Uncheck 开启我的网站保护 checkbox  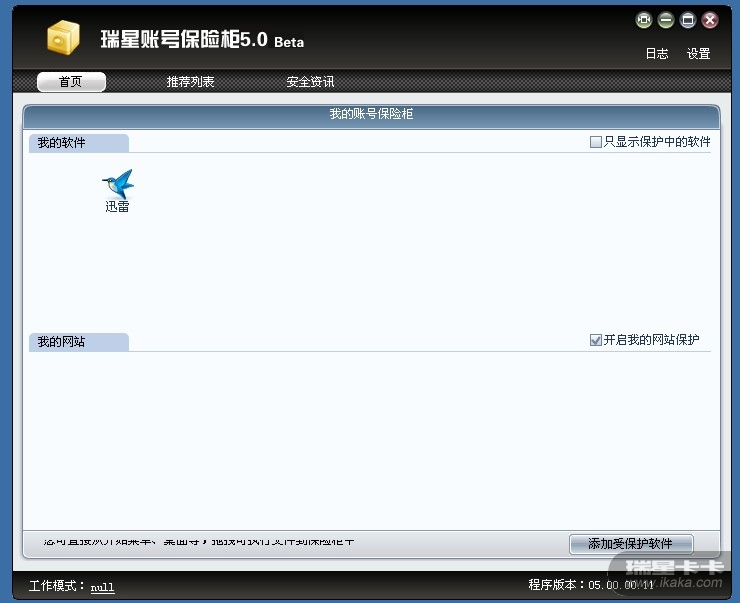[596, 340]
